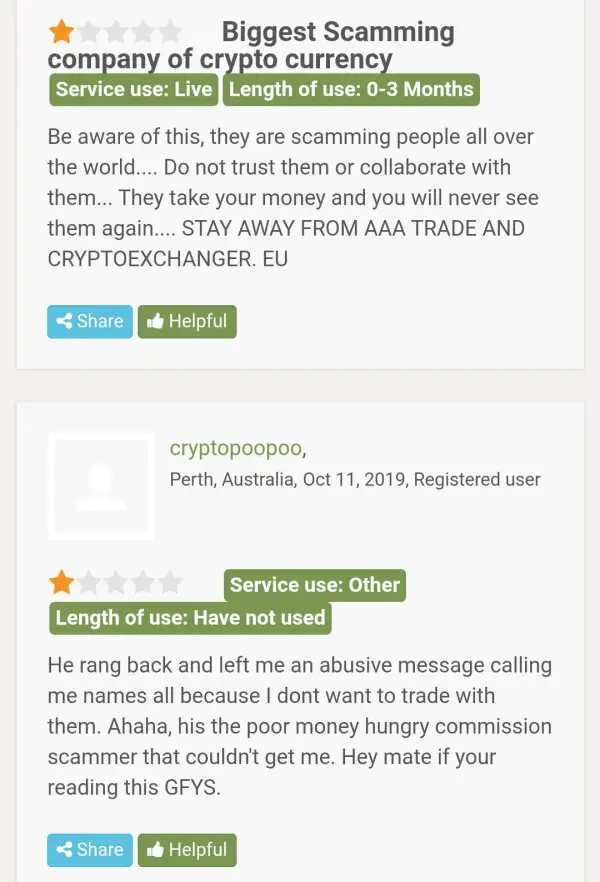The height and width of the screenshot is (882, 600).
Task: Click the "Oct 11, 2019" review date
Action: pos(355,480)
